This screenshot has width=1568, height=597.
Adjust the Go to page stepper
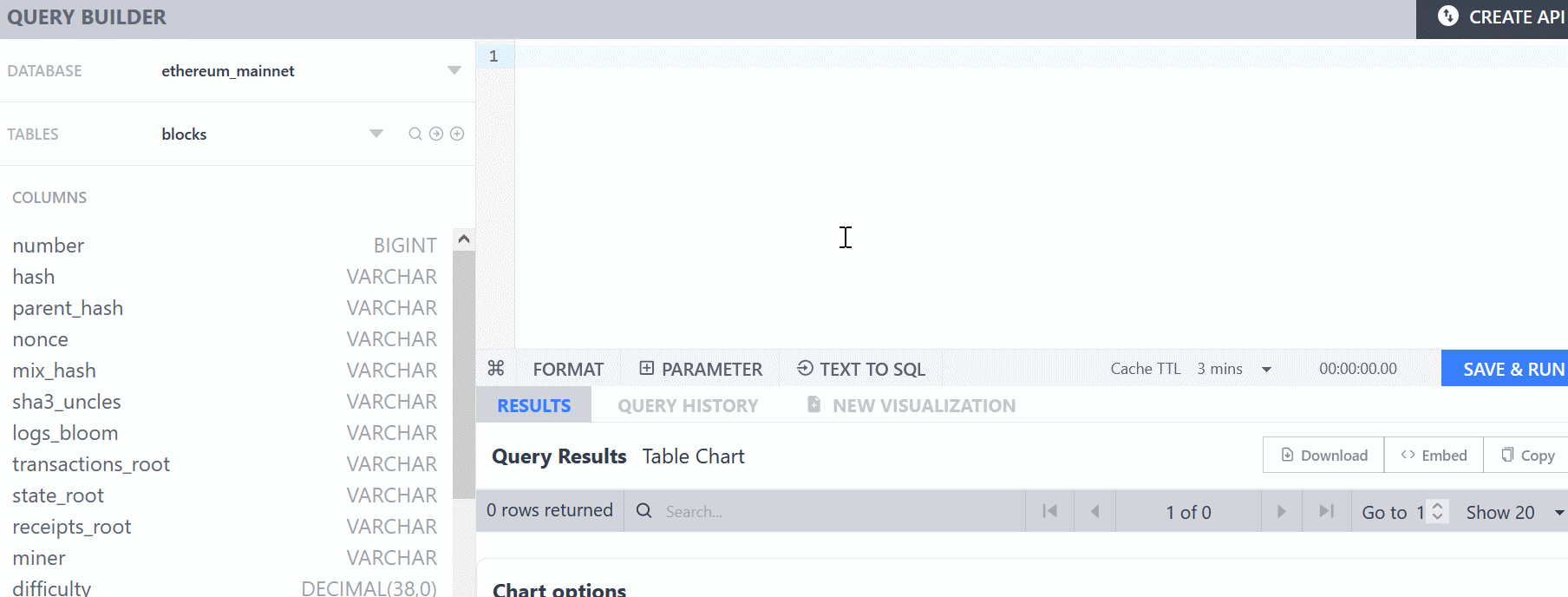coord(1437,512)
